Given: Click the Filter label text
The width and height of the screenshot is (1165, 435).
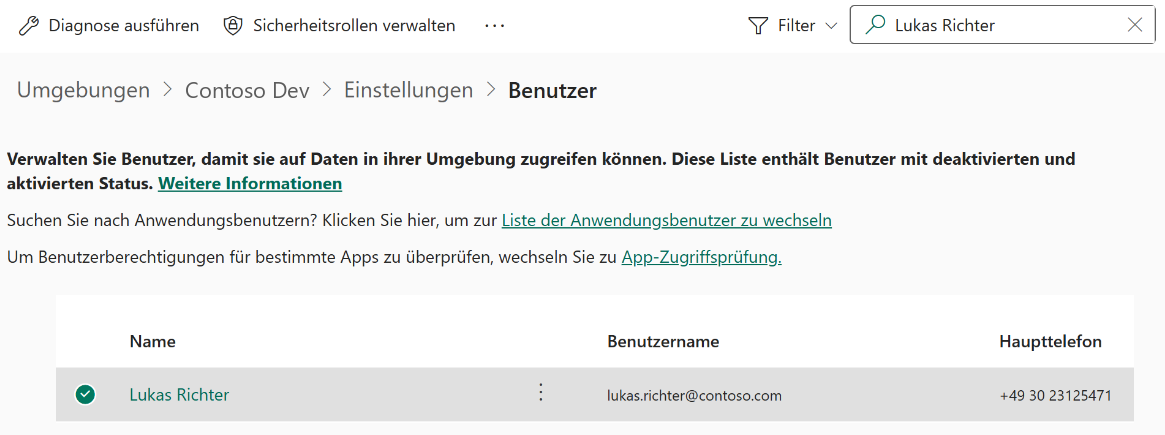Looking at the screenshot, I should point(796,26).
